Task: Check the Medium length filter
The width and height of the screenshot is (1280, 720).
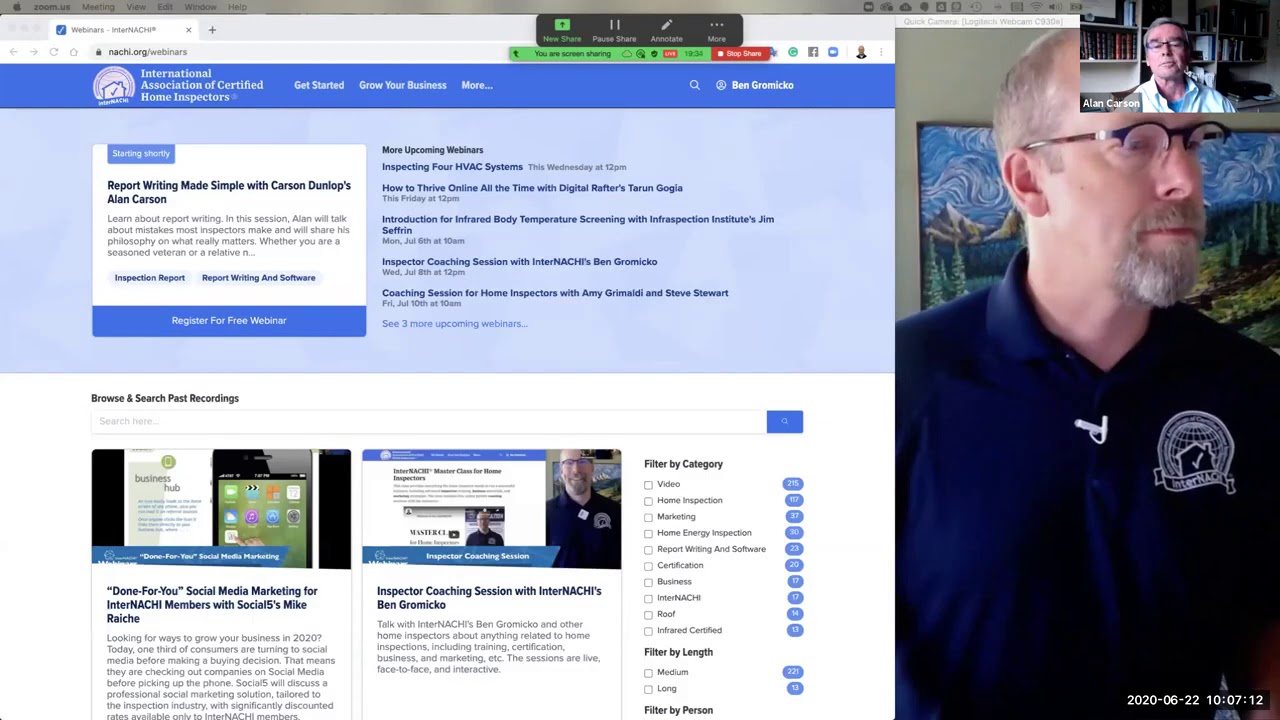Action: (648, 673)
